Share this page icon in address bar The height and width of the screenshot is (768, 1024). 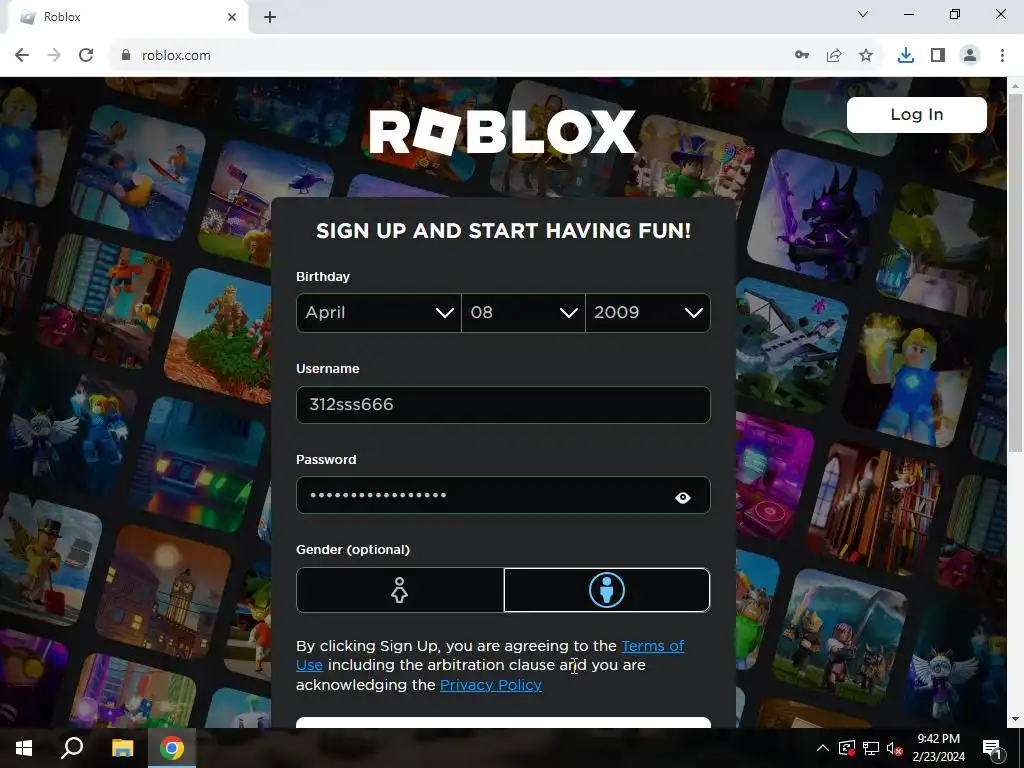(834, 56)
